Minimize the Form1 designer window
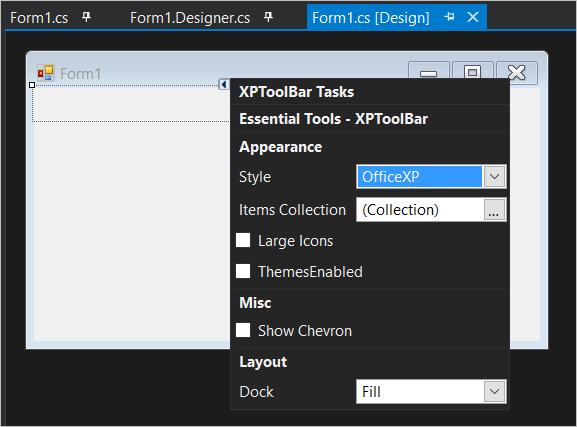 tap(429, 70)
